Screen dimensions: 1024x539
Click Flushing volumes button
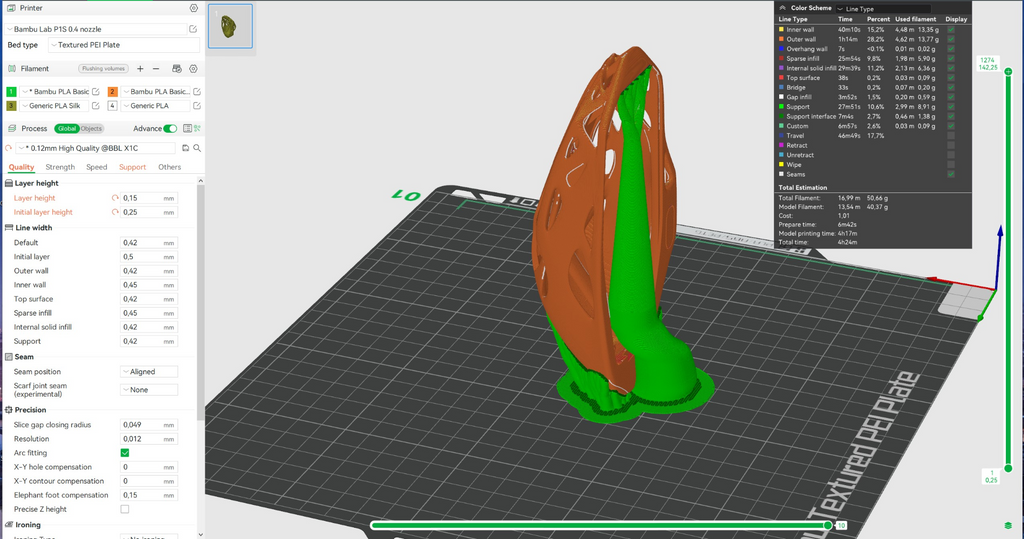click(x=103, y=69)
